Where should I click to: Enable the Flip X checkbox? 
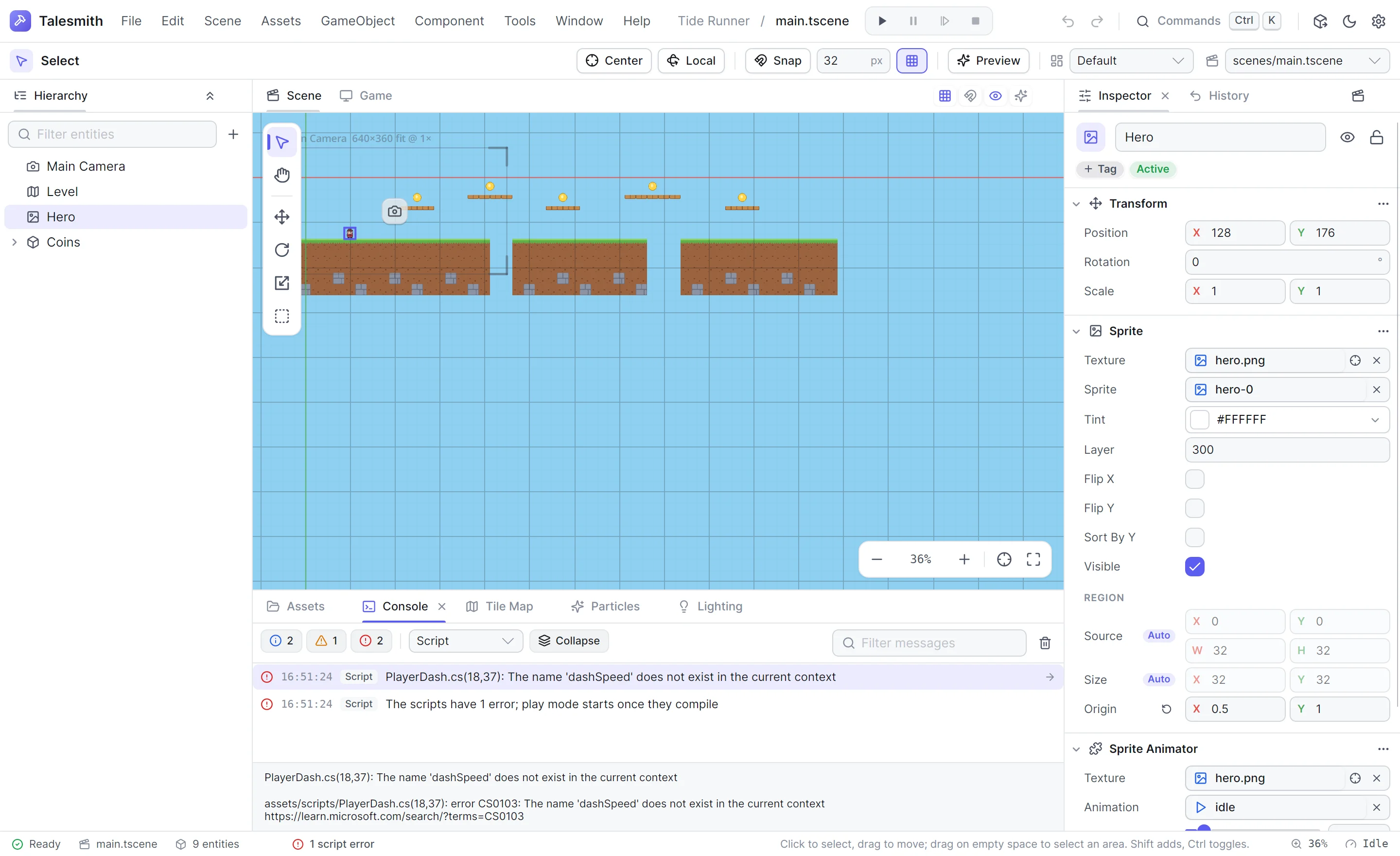[x=1194, y=479]
